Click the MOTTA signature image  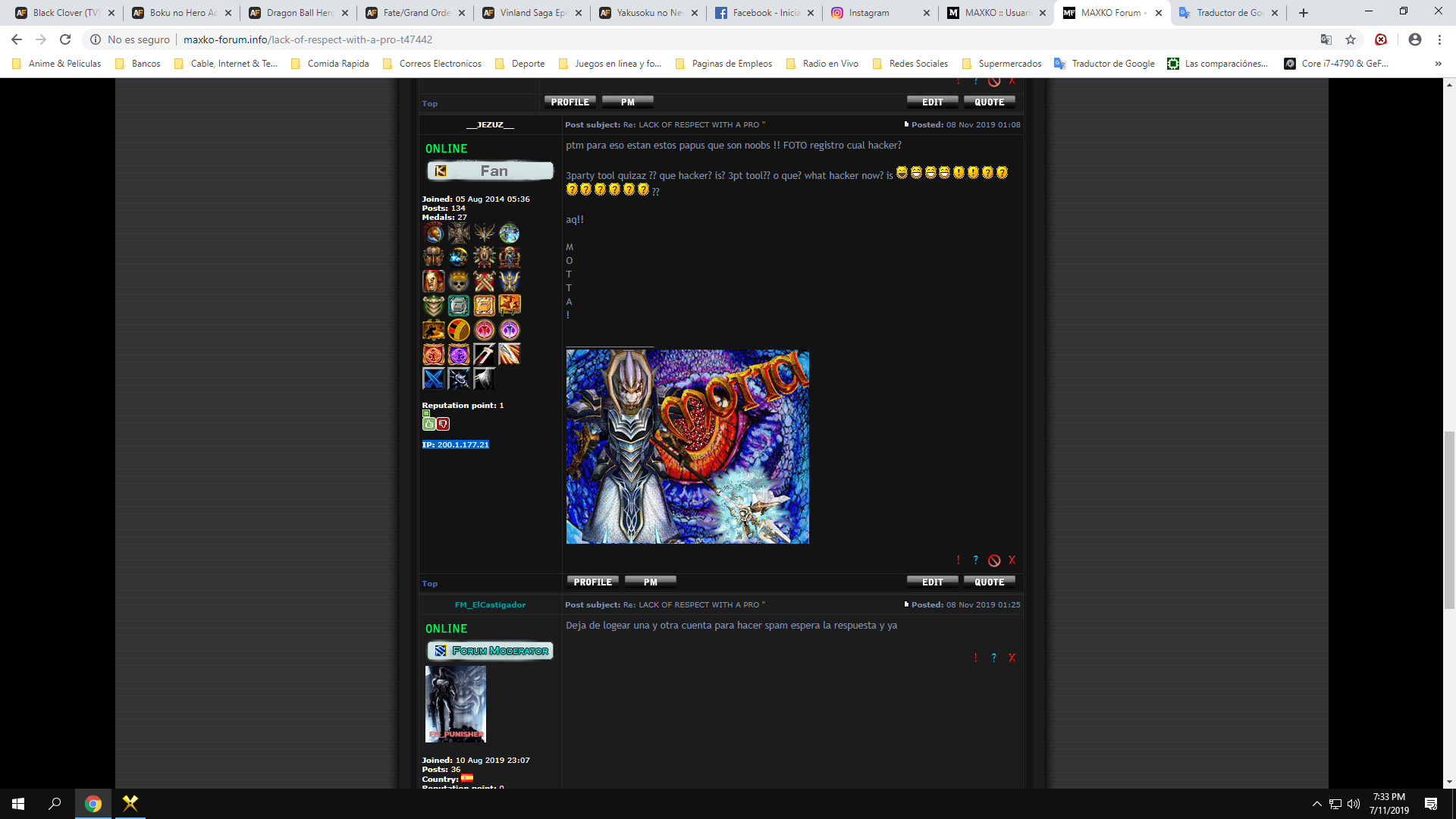coord(687,447)
